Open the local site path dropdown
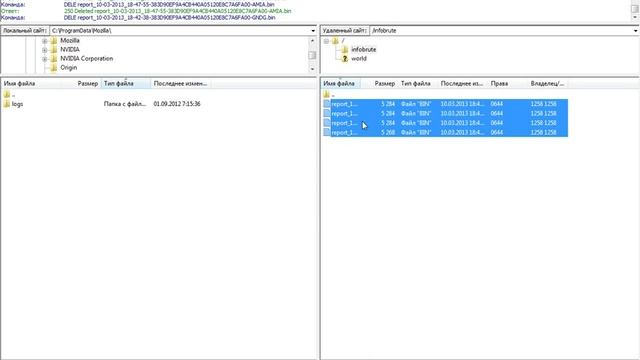Screen dimensions: 640x360 tap(313, 31)
